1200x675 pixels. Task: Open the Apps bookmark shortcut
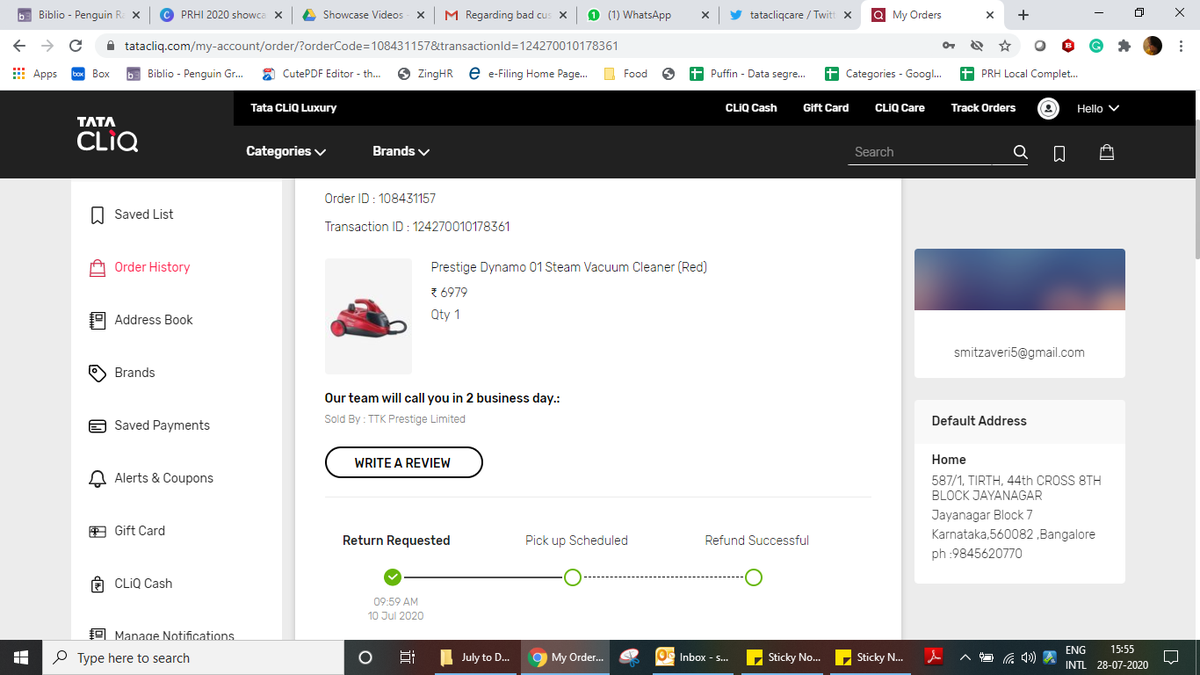[x=34, y=74]
